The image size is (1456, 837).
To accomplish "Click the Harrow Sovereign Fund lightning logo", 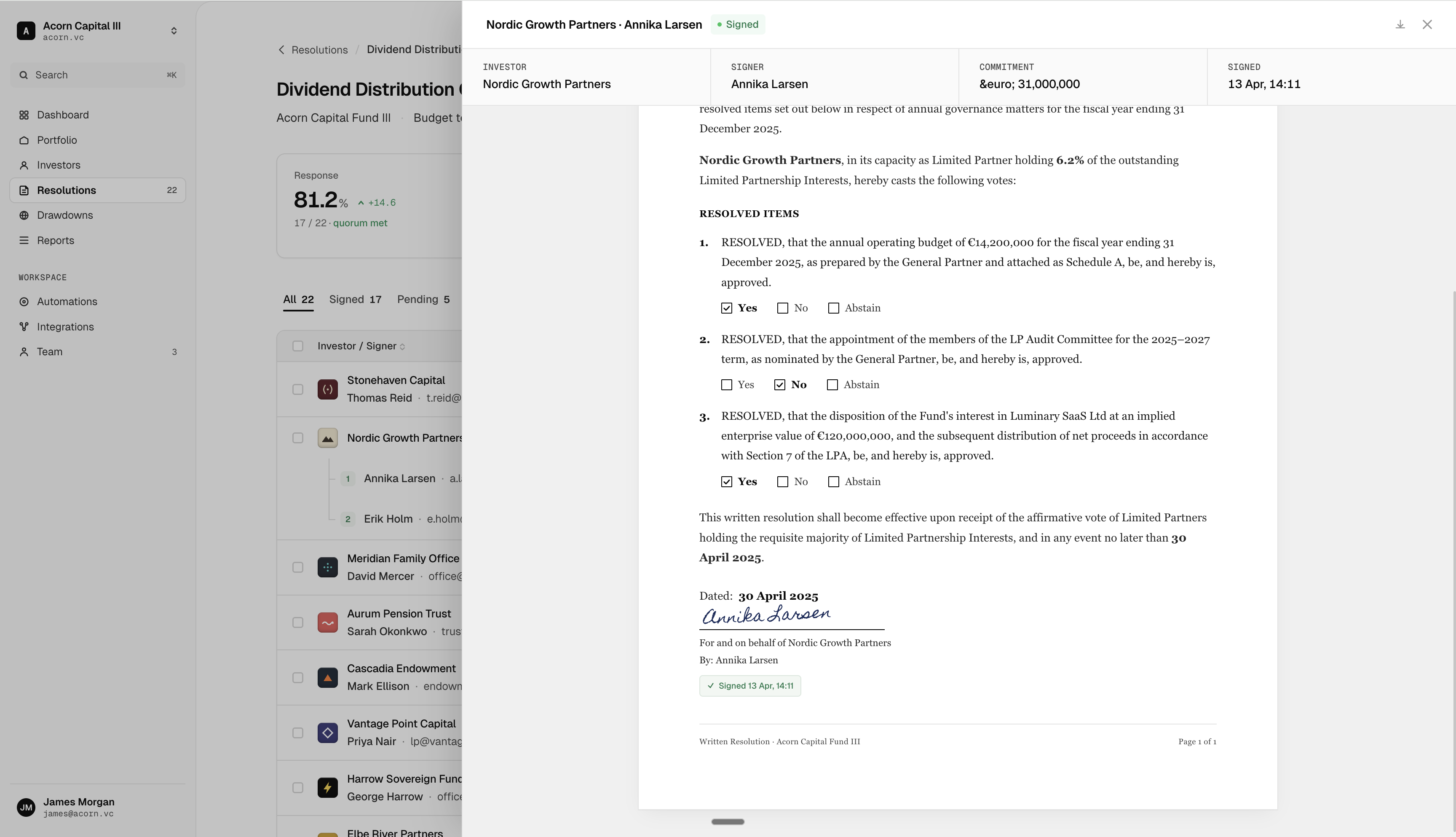I will click(327, 788).
